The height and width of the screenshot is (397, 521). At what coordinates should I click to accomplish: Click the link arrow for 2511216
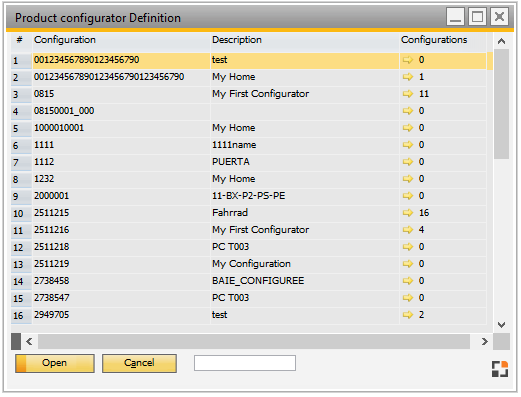(x=407, y=230)
